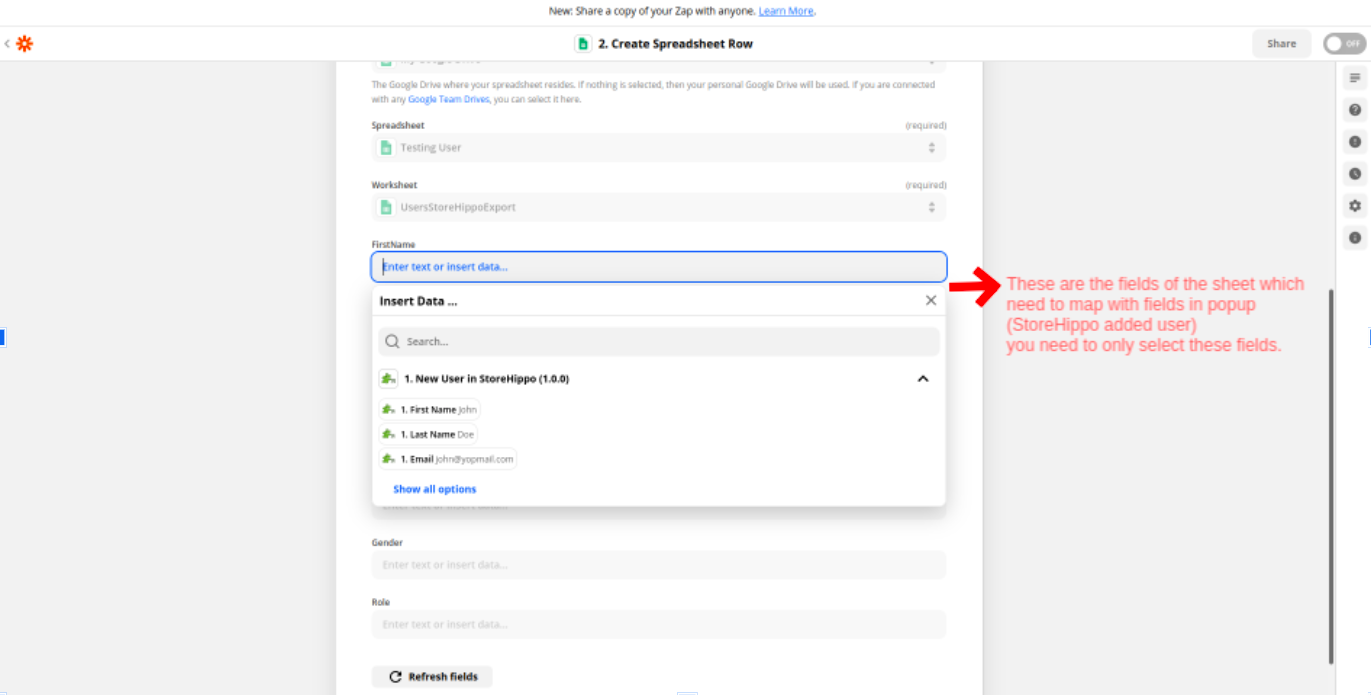Click Show all options link
Image resolution: width=1371 pixels, height=695 pixels.
coord(435,489)
